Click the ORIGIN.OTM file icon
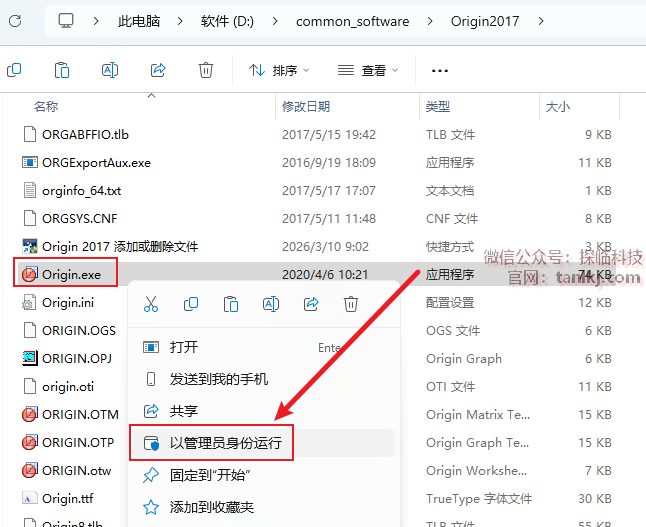 coord(30,414)
